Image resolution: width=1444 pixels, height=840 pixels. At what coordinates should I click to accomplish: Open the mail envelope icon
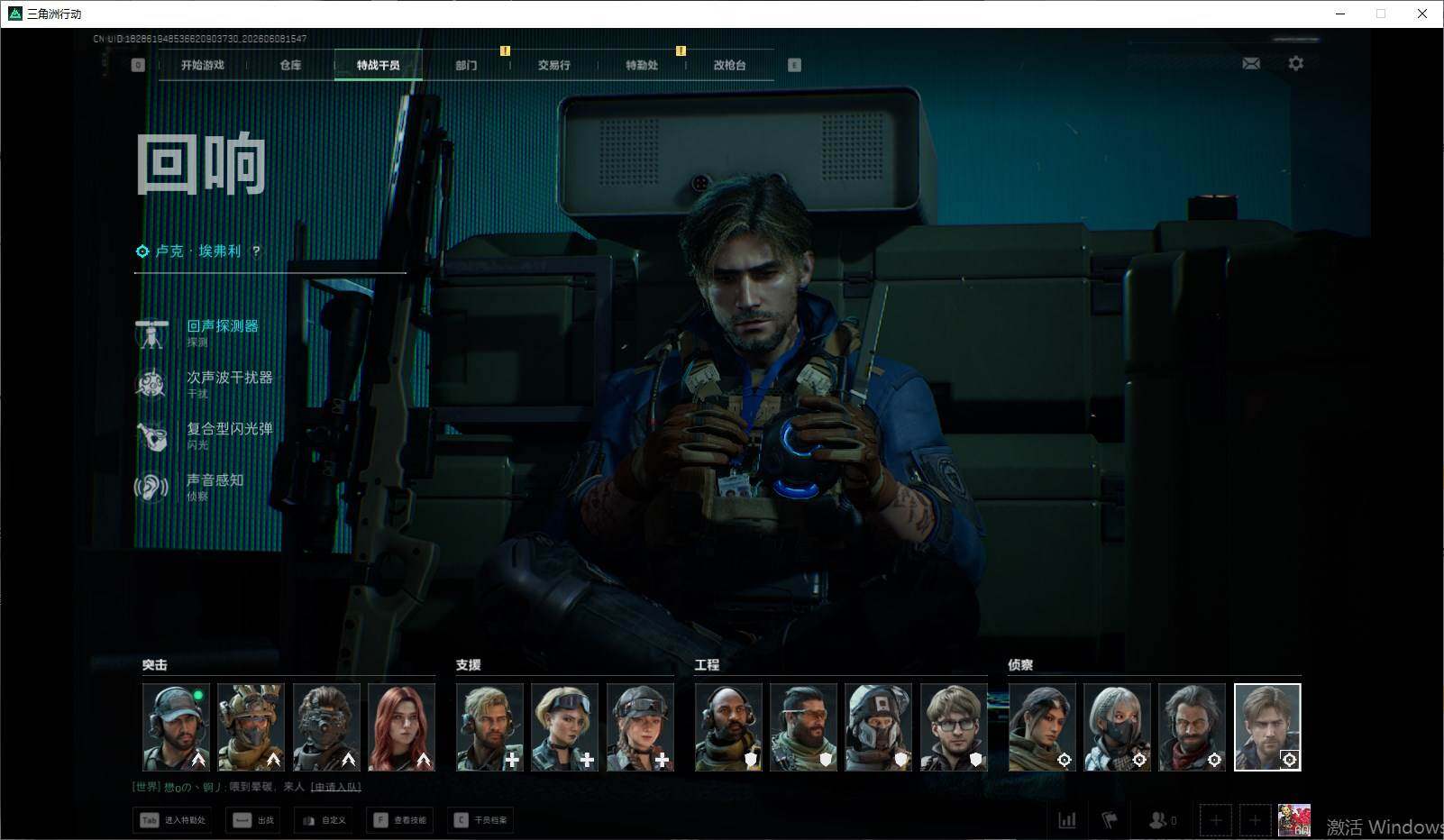[x=1251, y=64]
